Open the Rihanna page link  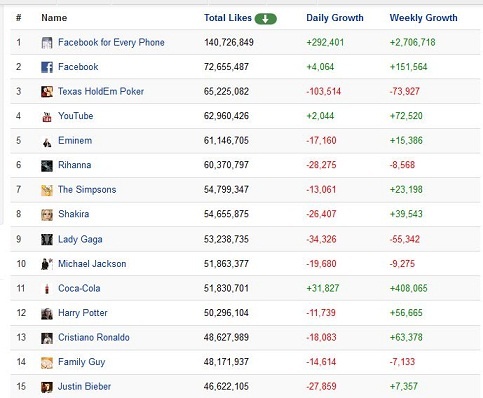(x=75, y=165)
